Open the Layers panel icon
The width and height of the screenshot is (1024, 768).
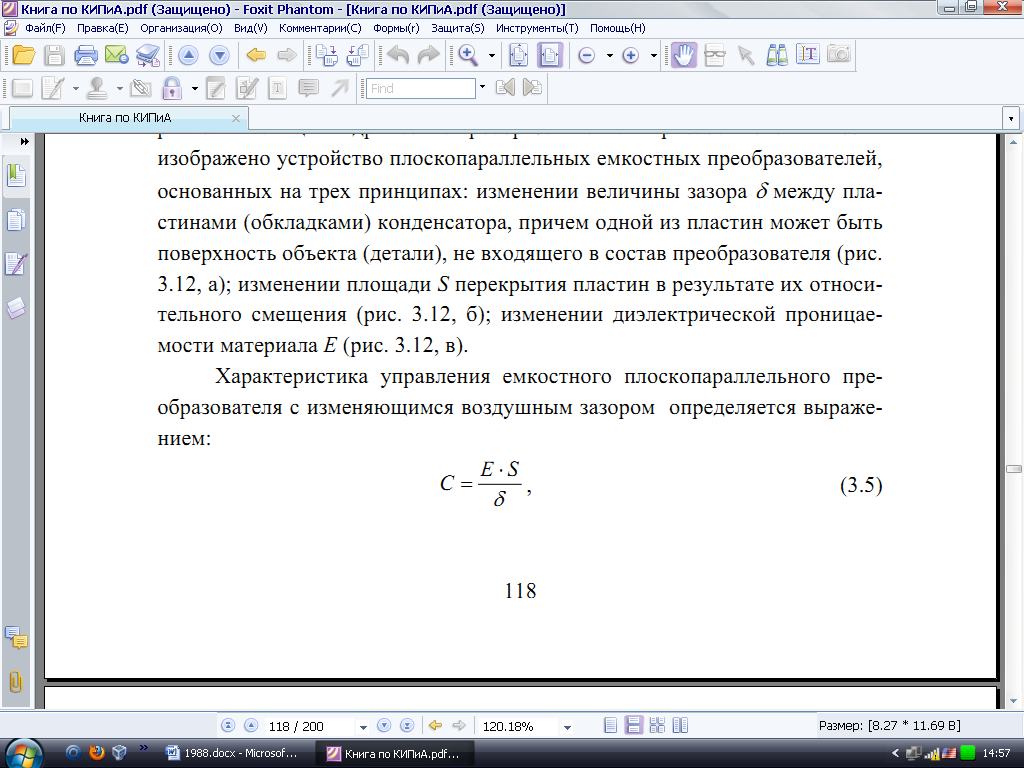point(16,308)
